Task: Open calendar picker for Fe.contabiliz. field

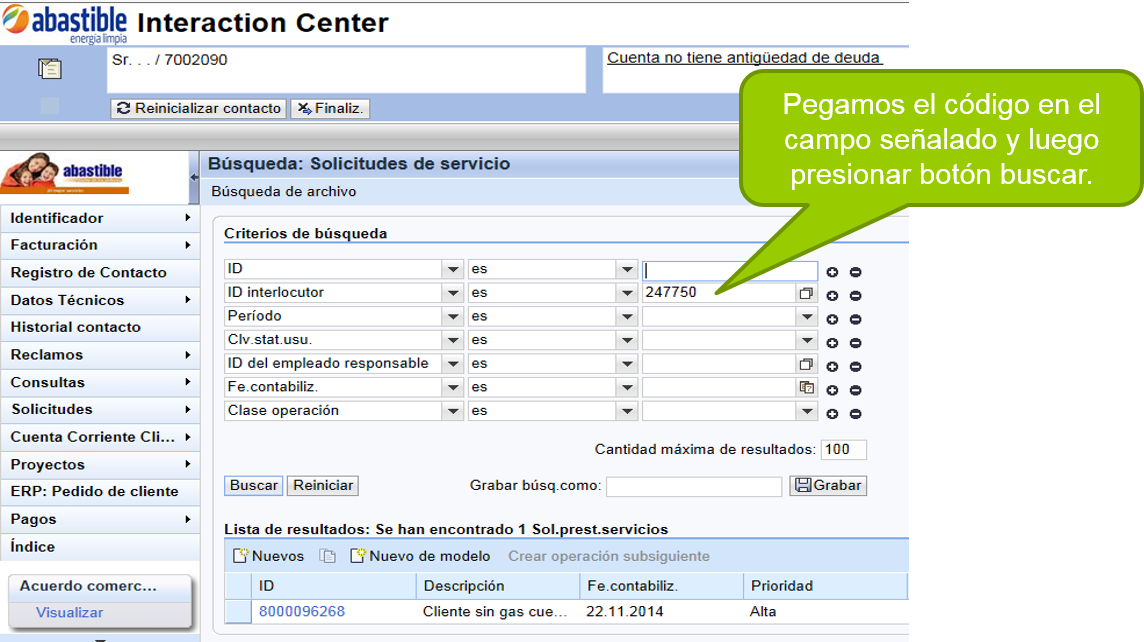Action: pyautogui.click(x=806, y=388)
